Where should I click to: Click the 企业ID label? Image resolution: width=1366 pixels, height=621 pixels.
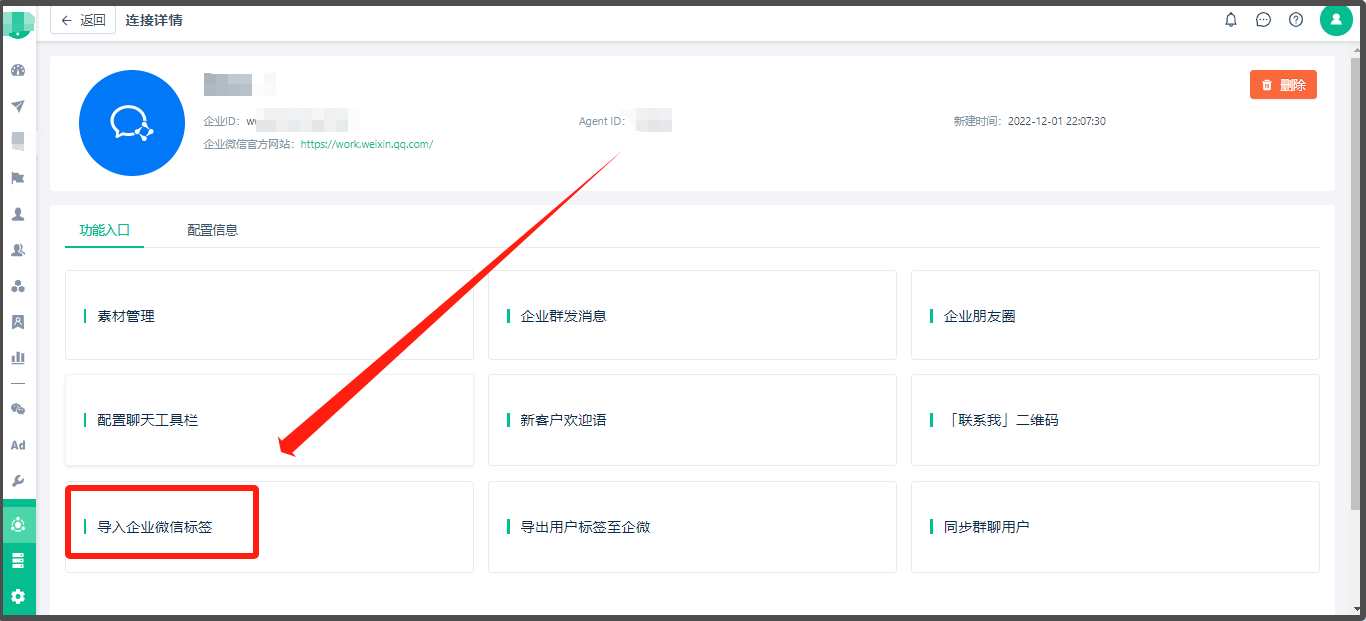tap(223, 121)
